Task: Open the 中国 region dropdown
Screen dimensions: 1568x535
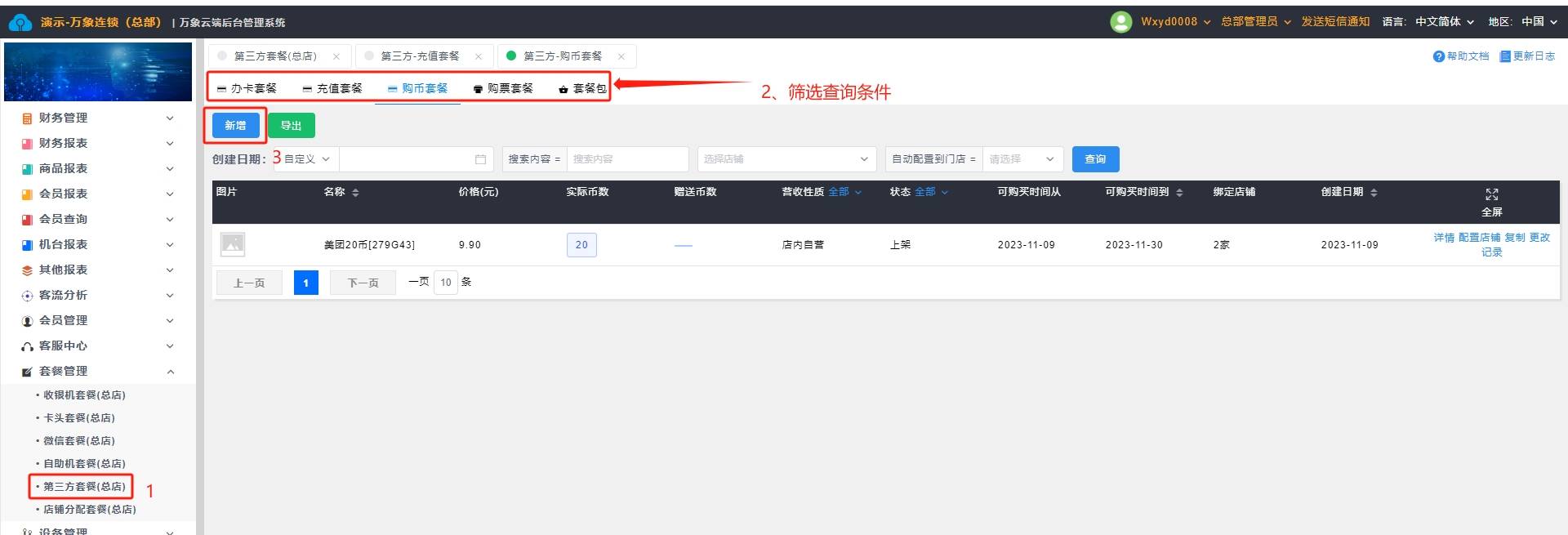Action: point(1539,22)
